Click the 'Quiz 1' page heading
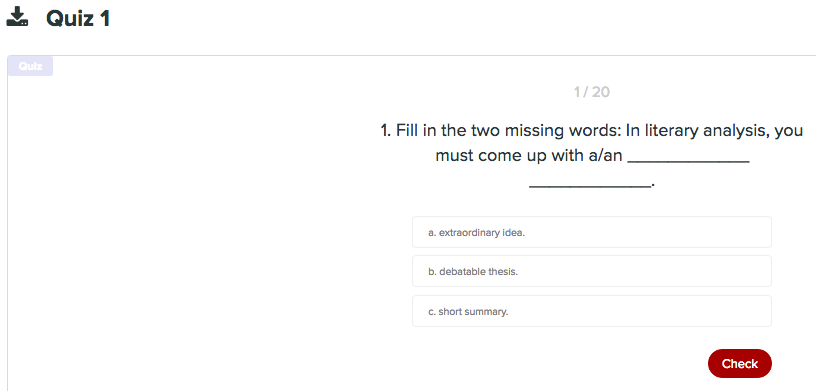 coord(78,19)
